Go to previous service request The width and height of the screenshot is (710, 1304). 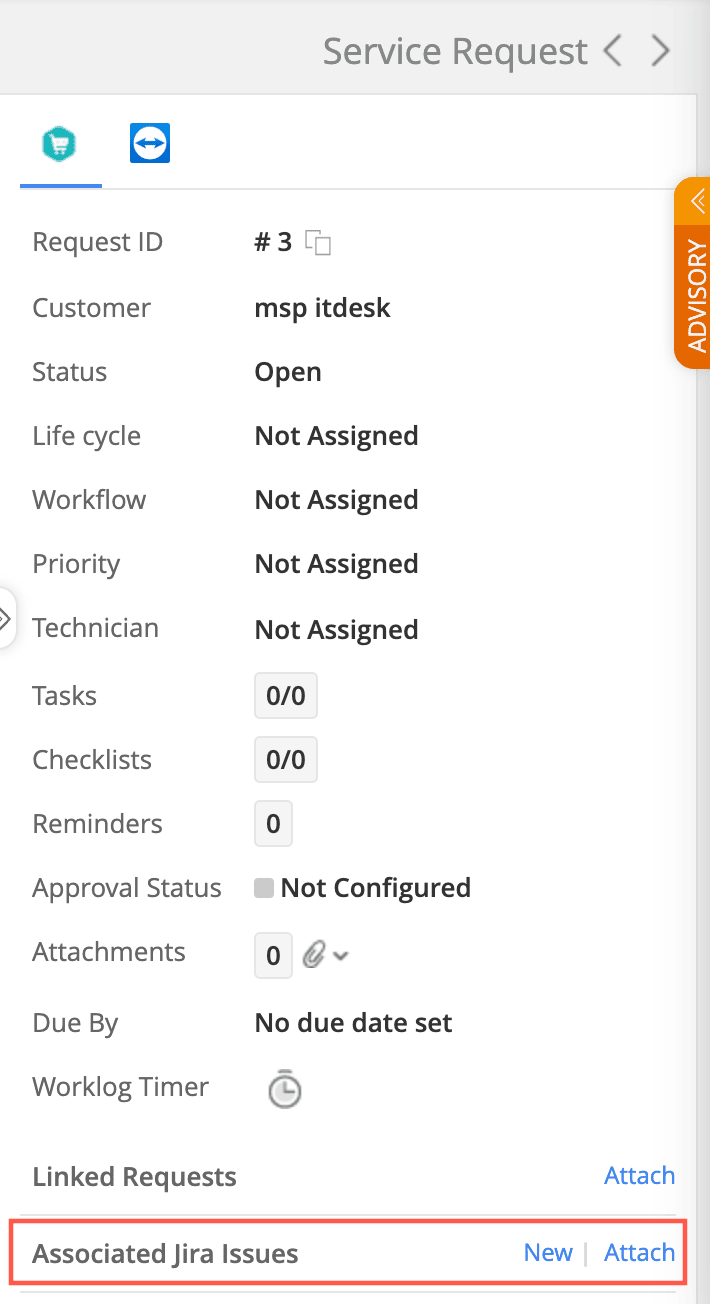[x=613, y=50]
